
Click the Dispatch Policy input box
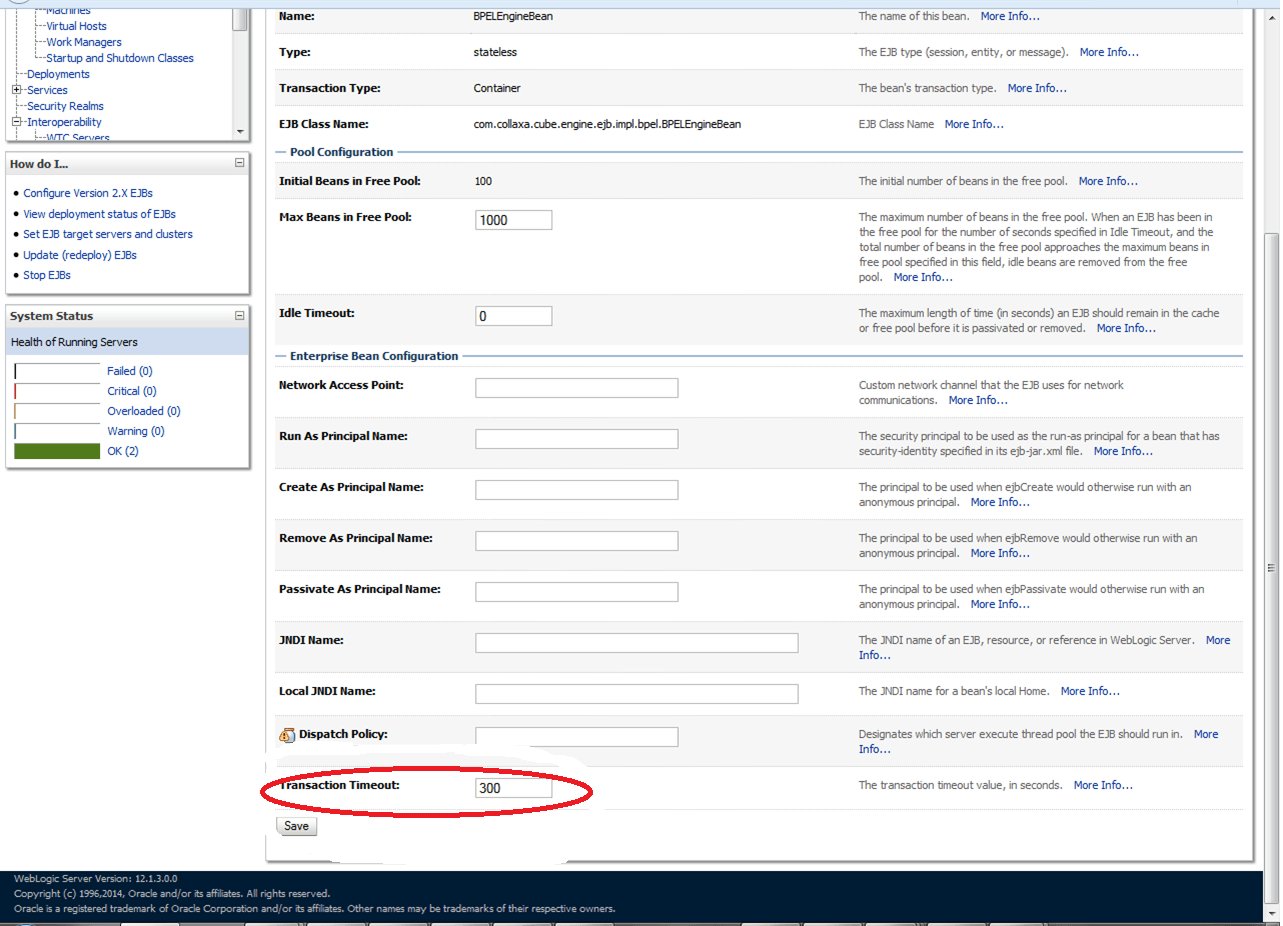click(577, 737)
